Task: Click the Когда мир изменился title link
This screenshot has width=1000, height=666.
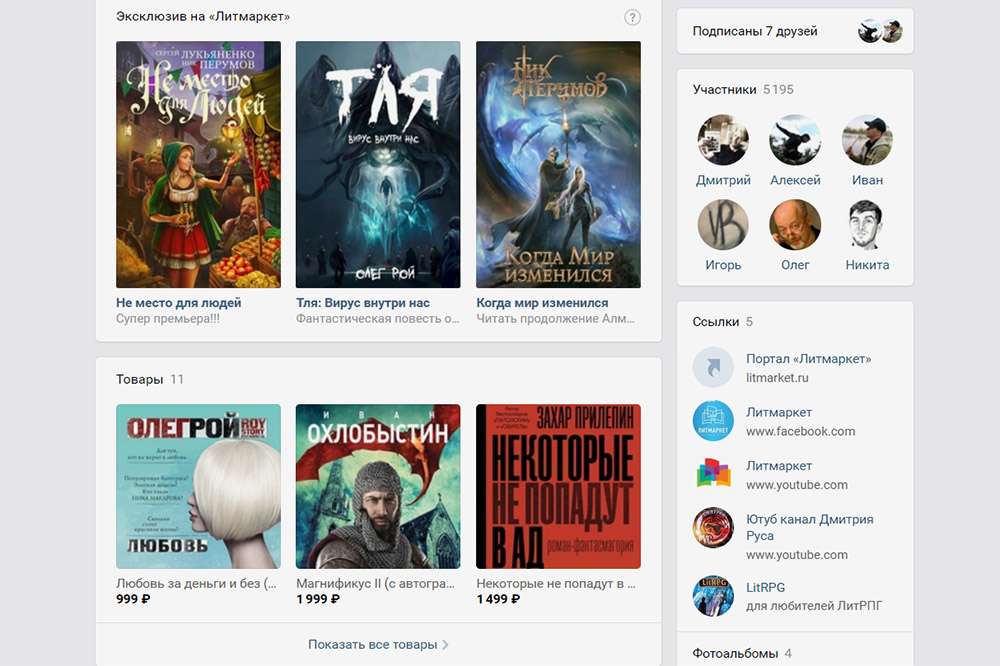Action: coord(542,303)
